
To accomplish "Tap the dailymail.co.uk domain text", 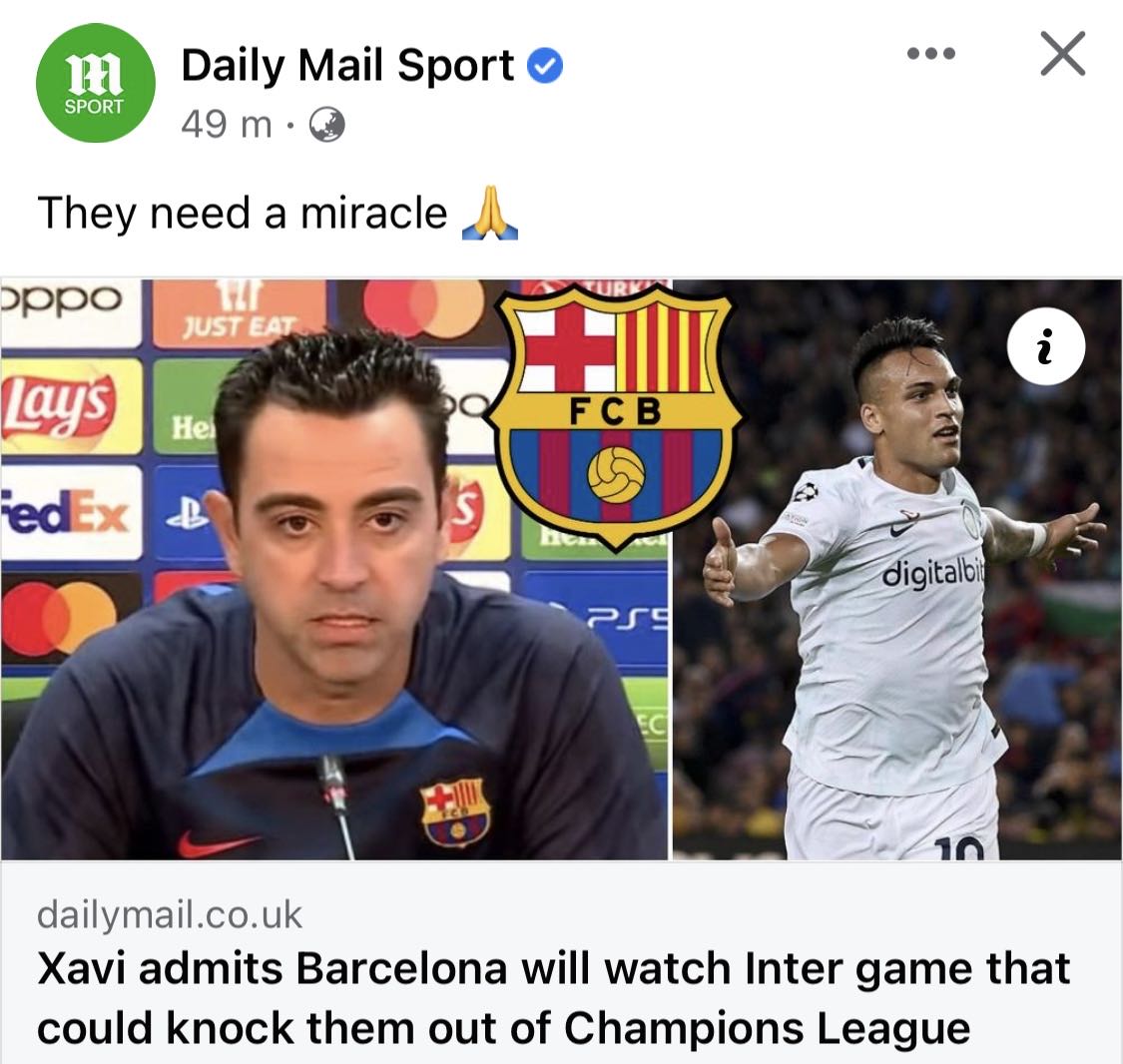I will (170, 914).
